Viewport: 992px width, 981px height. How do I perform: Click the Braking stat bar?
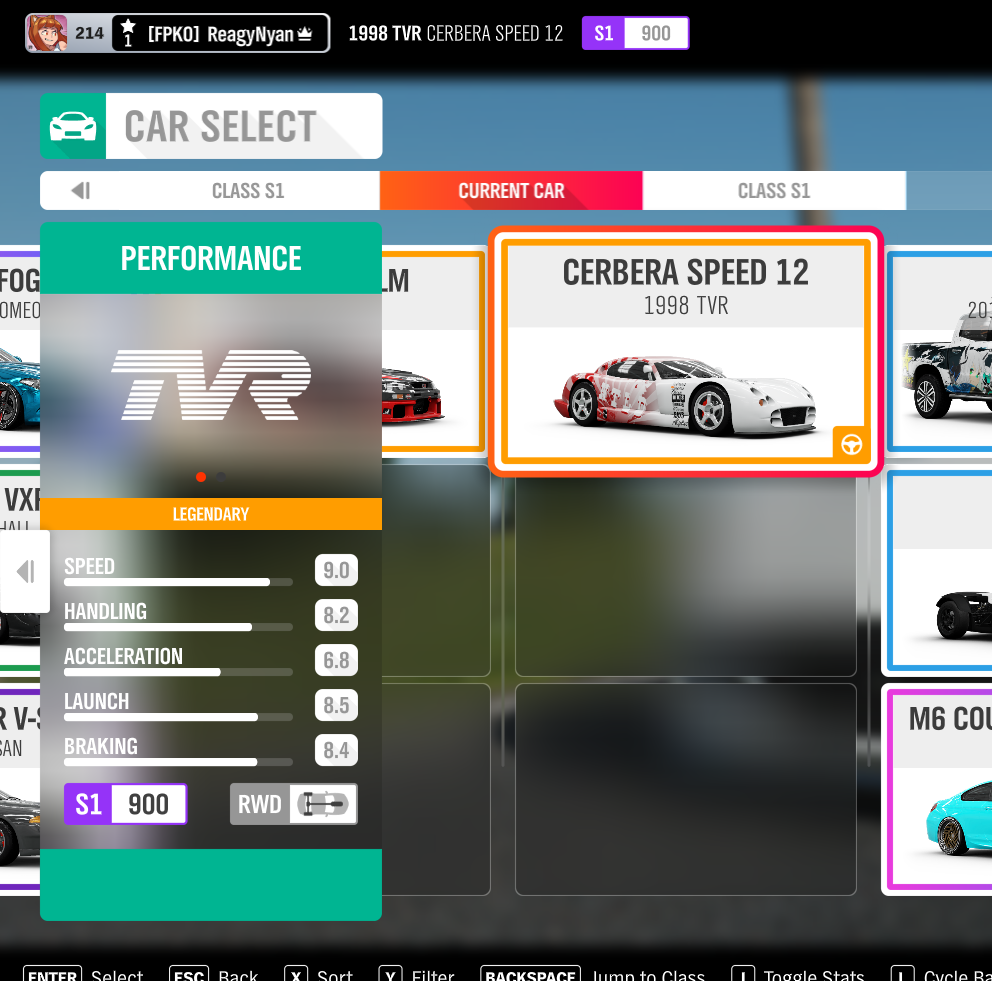(x=178, y=762)
